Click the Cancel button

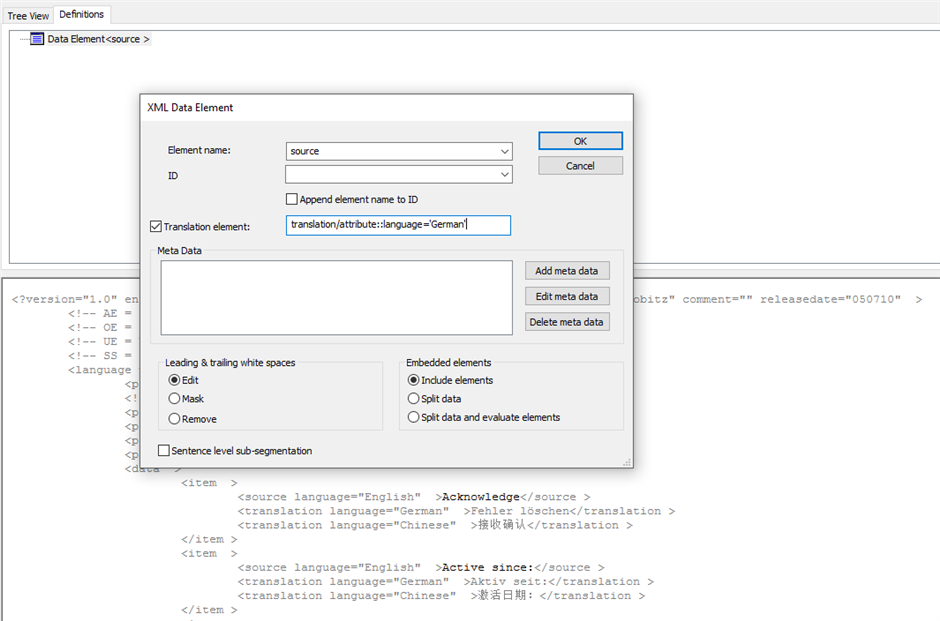click(x=580, y=165)
